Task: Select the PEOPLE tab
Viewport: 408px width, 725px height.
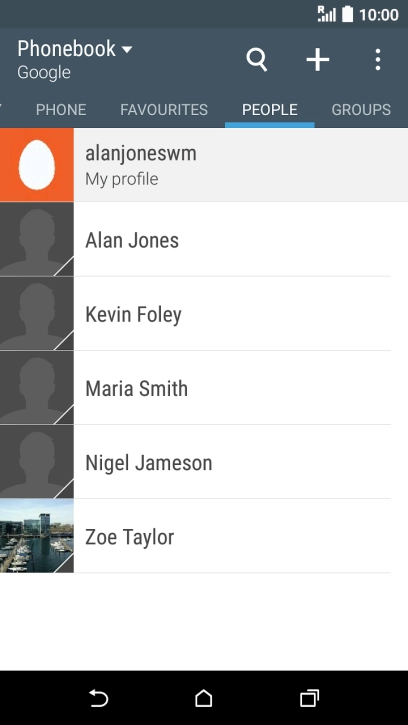Action: (270, 110)
